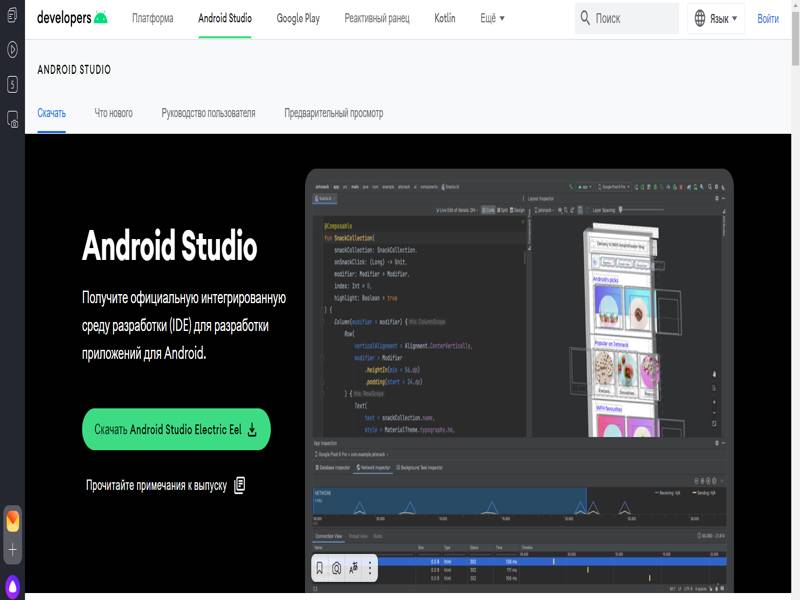Open the orange mail app in sidebar
This screenshot has height=600, width=800.
pyautogui.click(x=12, y=521)
